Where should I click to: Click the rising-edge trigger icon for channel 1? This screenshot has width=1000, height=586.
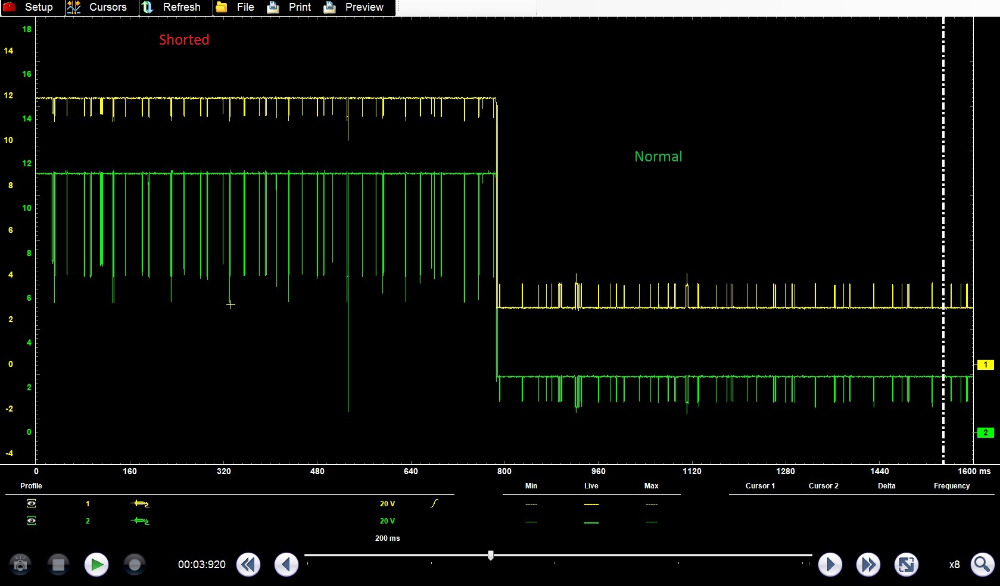[x=435, y=505]
